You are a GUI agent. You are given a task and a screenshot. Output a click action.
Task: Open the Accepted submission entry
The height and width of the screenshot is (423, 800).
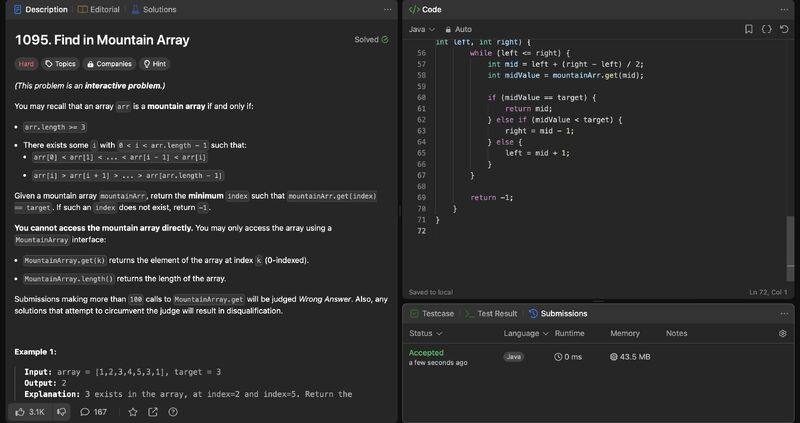[x=426, y=353]
